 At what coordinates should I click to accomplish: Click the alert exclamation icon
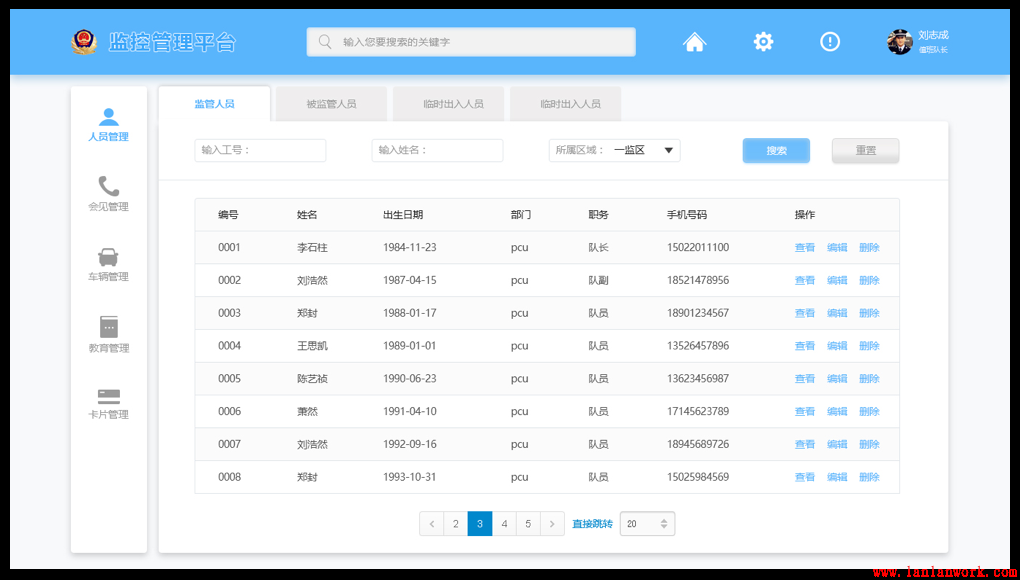click(x=829, y=42)
